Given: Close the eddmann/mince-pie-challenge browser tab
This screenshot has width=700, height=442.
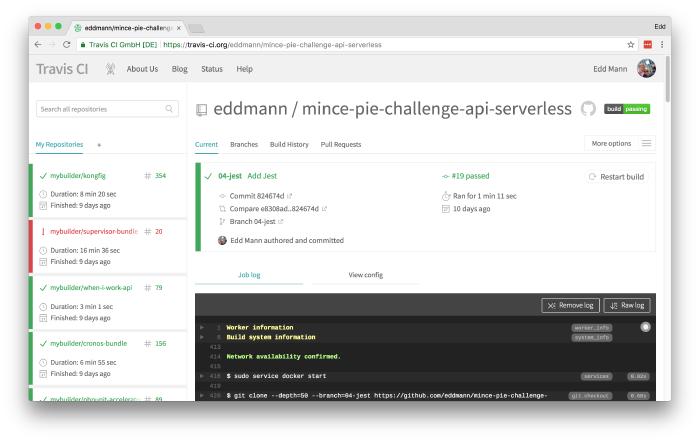Looking at the screenshot, I should pos(179,28).
